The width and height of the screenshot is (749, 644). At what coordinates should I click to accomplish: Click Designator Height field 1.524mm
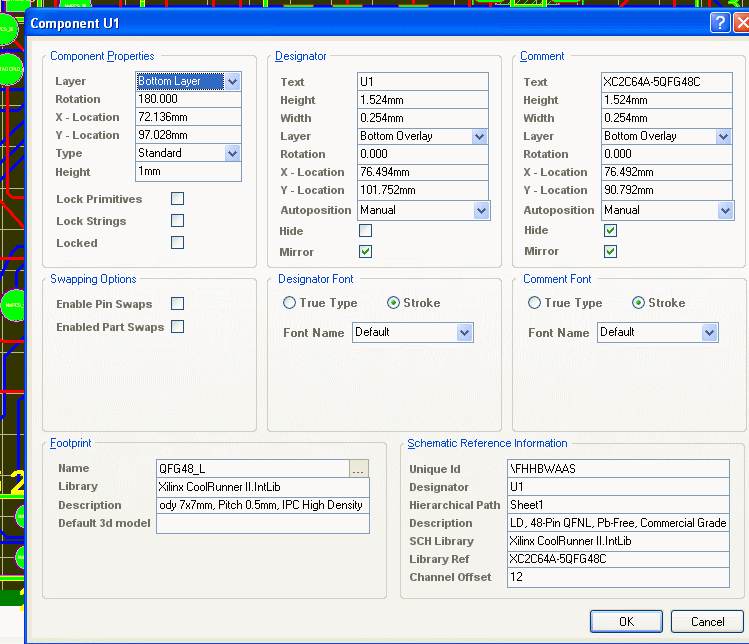pyautogui.click(x=423, y=100)
